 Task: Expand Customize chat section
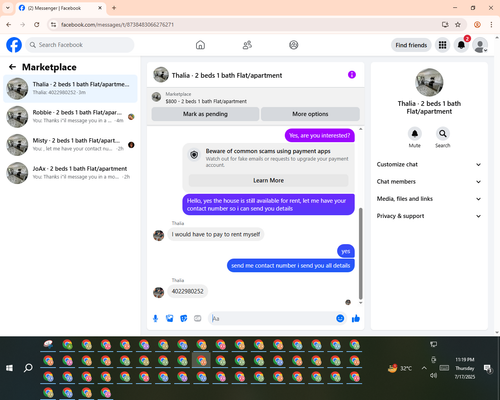[x=429, y=164]
